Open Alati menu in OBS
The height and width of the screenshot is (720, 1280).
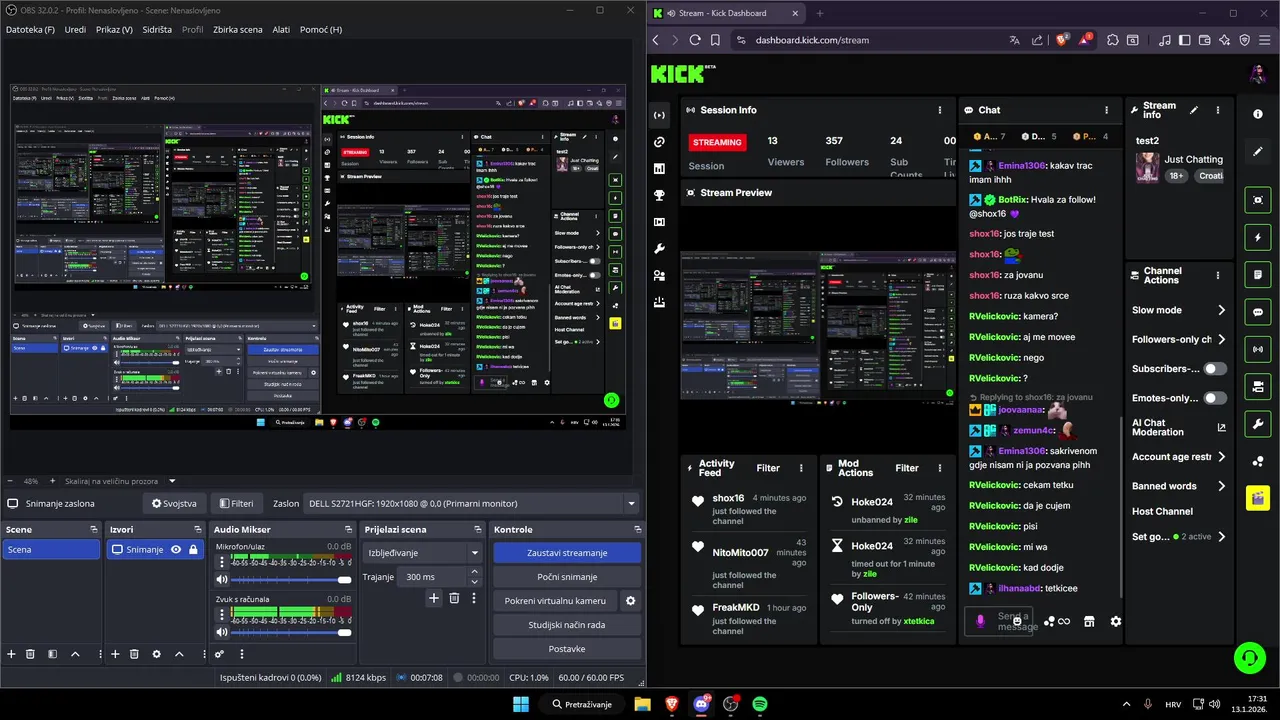pyautogui.click(x=281, y=30)
